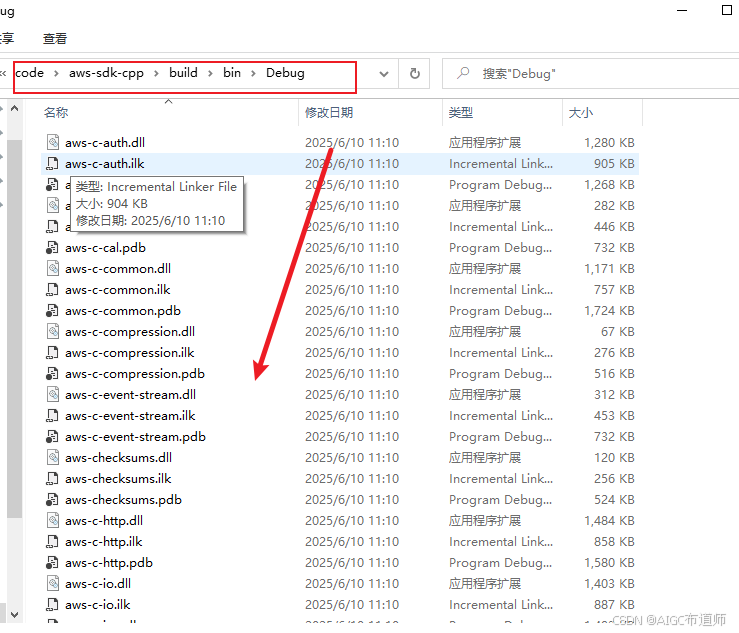Image resolution: width=739 pixels, height=633 pixels.
Task: Select the file name aws-checksums.pdb
Action: point(123,500)
